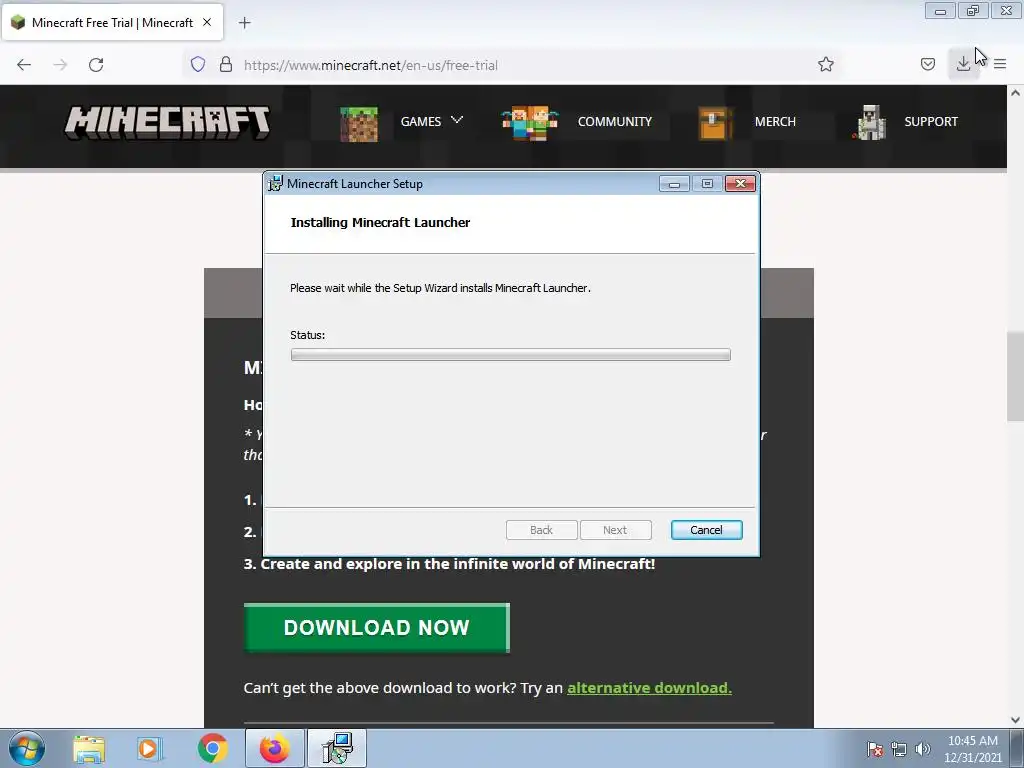This screenshot has width=1024, height=768.
Task: Minimize the Firefox browser window
Action: click(940, 10)
